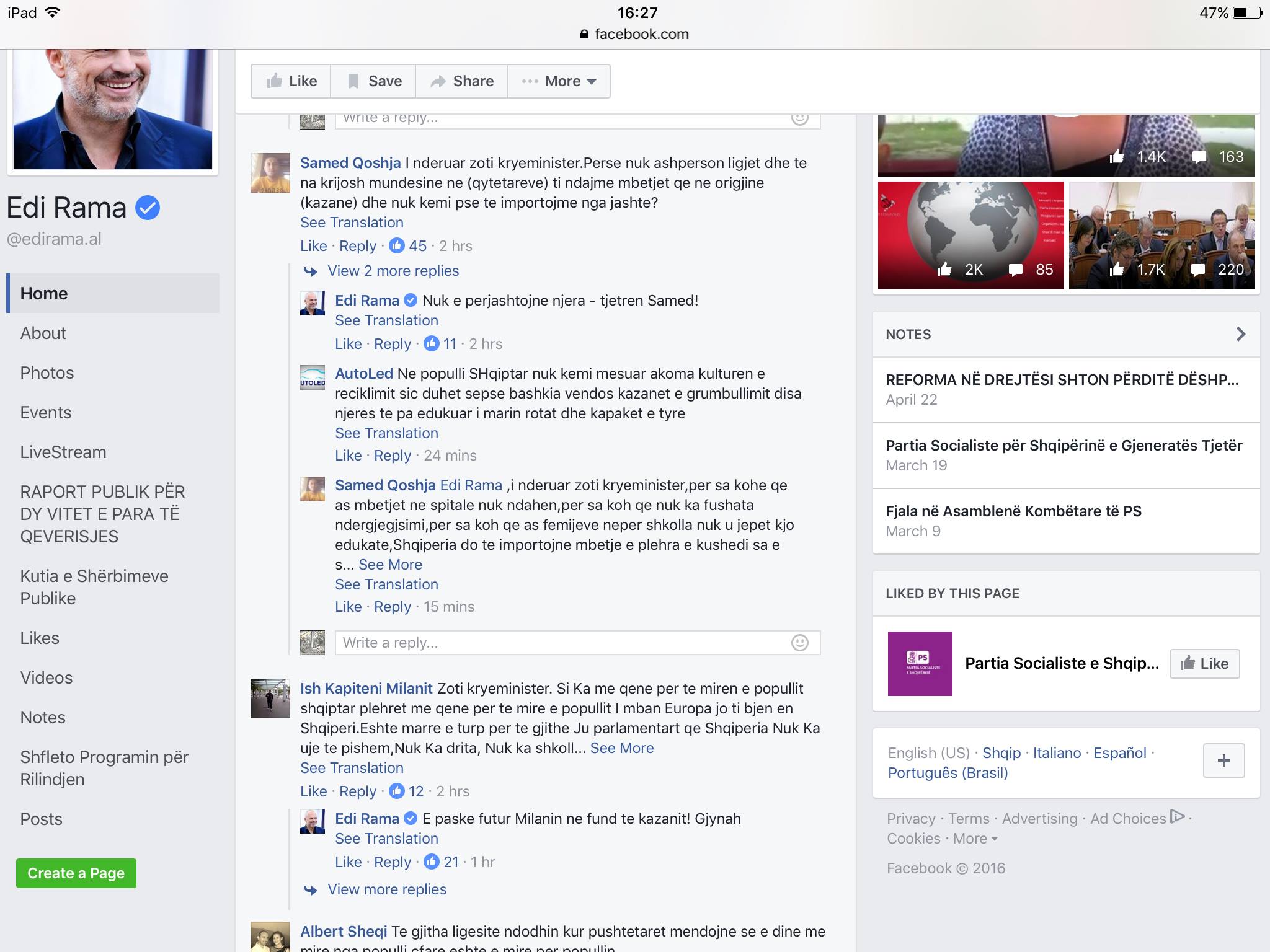Screen dimensions: 1270x952
Task: Click the Write a reply field below Samed's thread
Action: pyautogui.click(x=577, y=643)
